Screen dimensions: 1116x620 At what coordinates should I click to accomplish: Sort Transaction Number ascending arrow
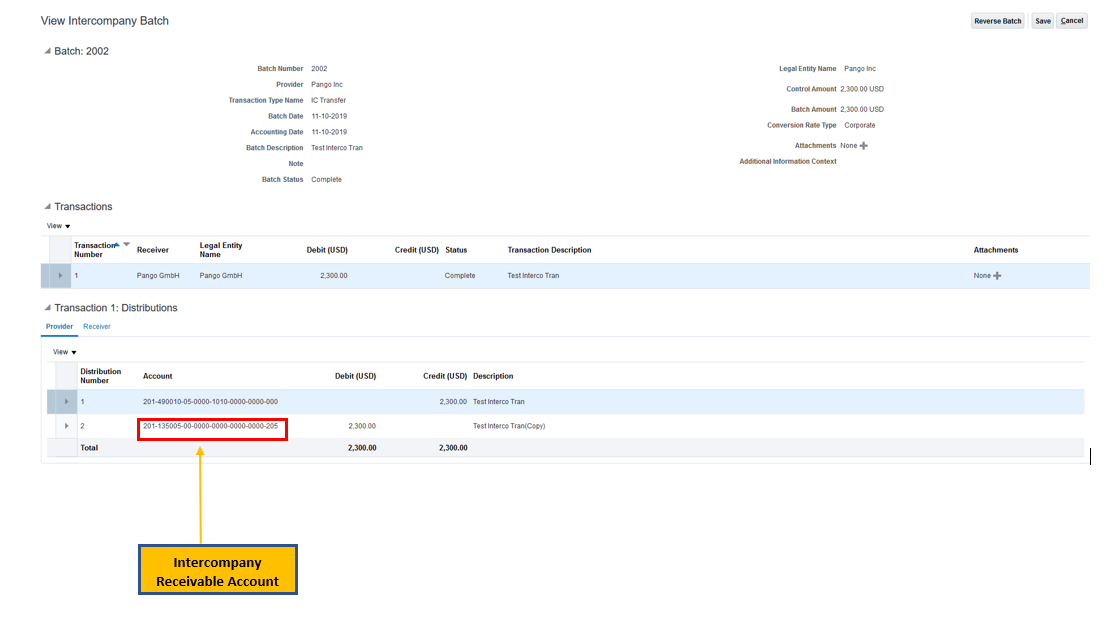pyautogui.click(x=117, y=244)
